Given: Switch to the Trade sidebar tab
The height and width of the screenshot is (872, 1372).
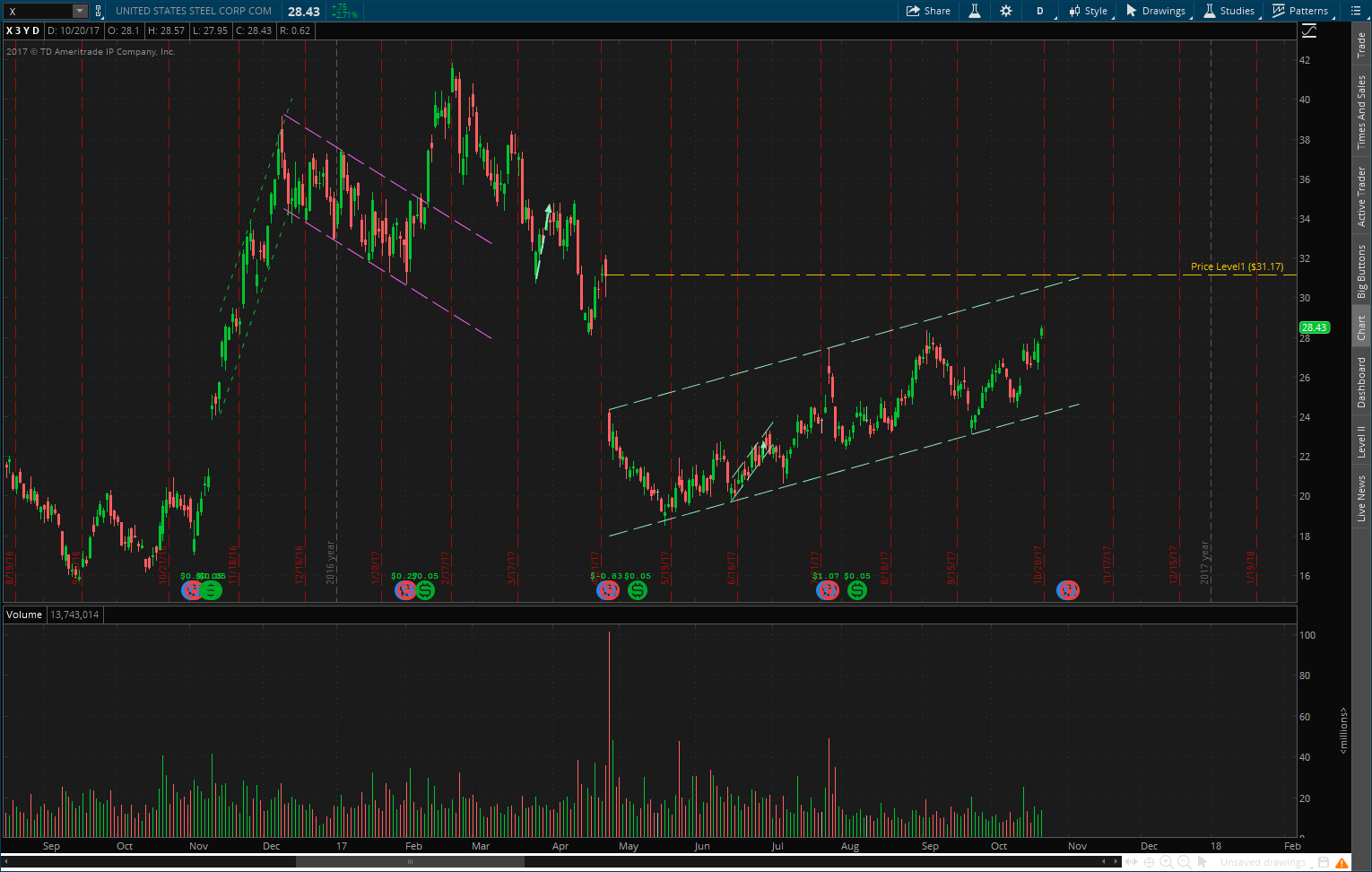Looking at the screenshot, I should [1361, 45].
